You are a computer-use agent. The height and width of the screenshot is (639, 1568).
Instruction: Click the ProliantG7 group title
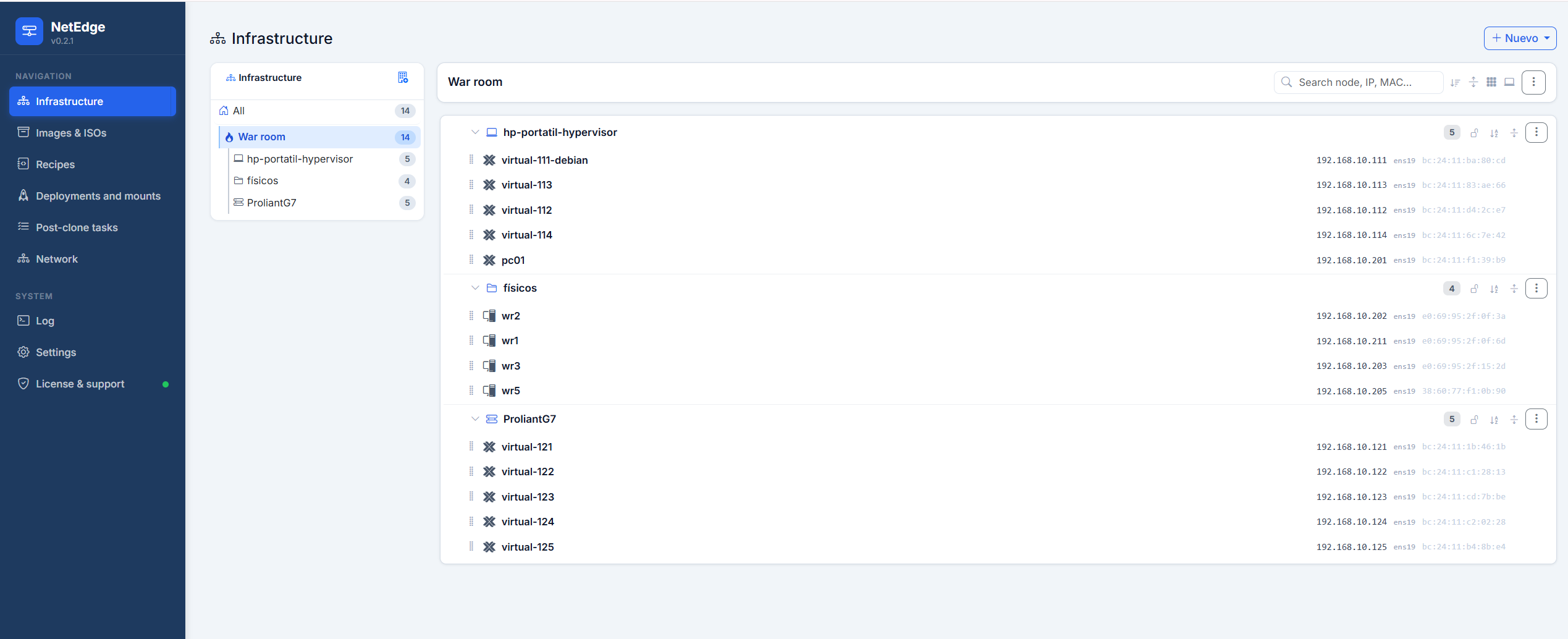pyautogui.click(x=529, y=419)
